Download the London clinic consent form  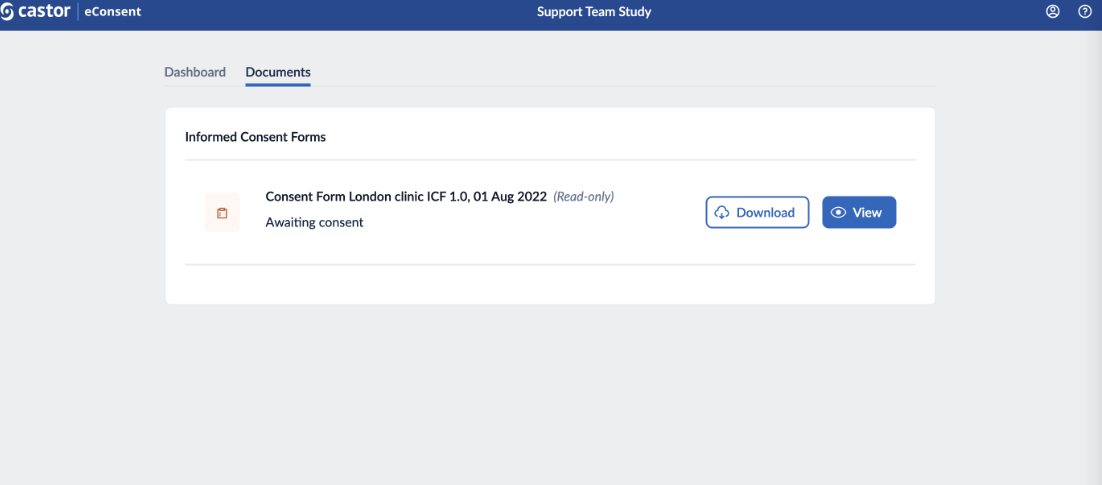coord(758,212)
